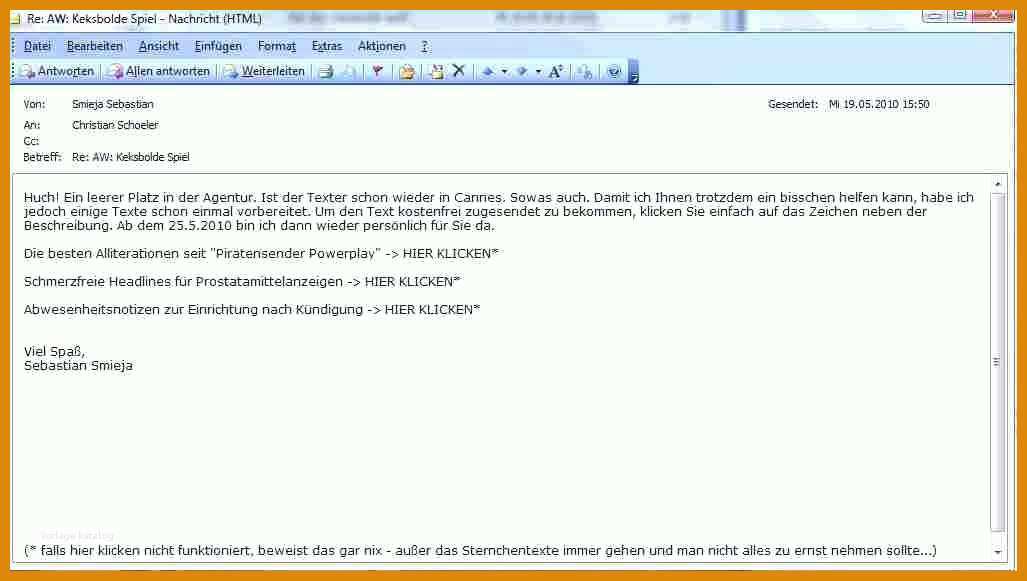Click the subject Re: AW: Keksbolde Spiel
Viewport: 1027px width, 581px height.
[131, 157]
